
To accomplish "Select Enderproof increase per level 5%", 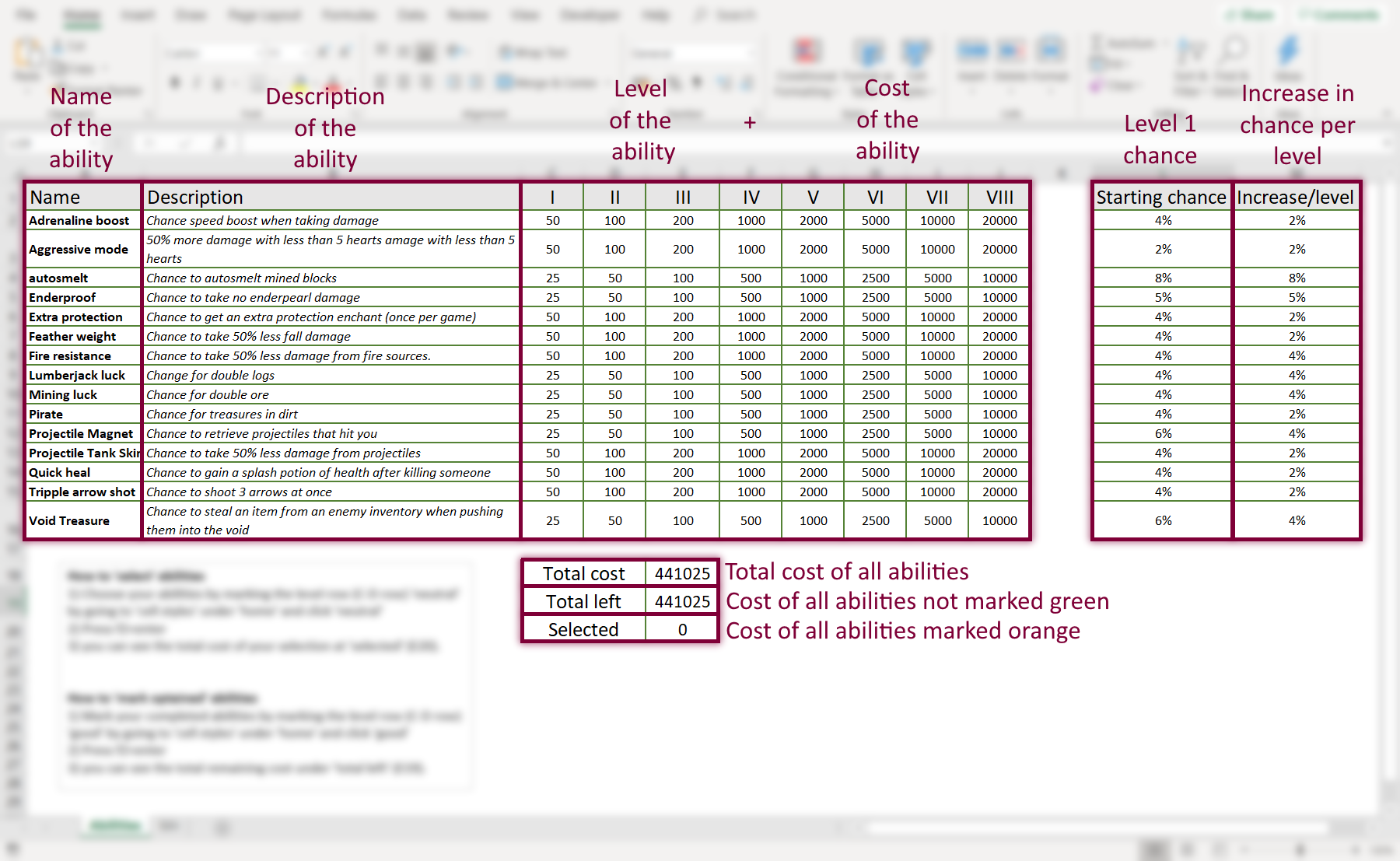I will [x=1297, y=298].
